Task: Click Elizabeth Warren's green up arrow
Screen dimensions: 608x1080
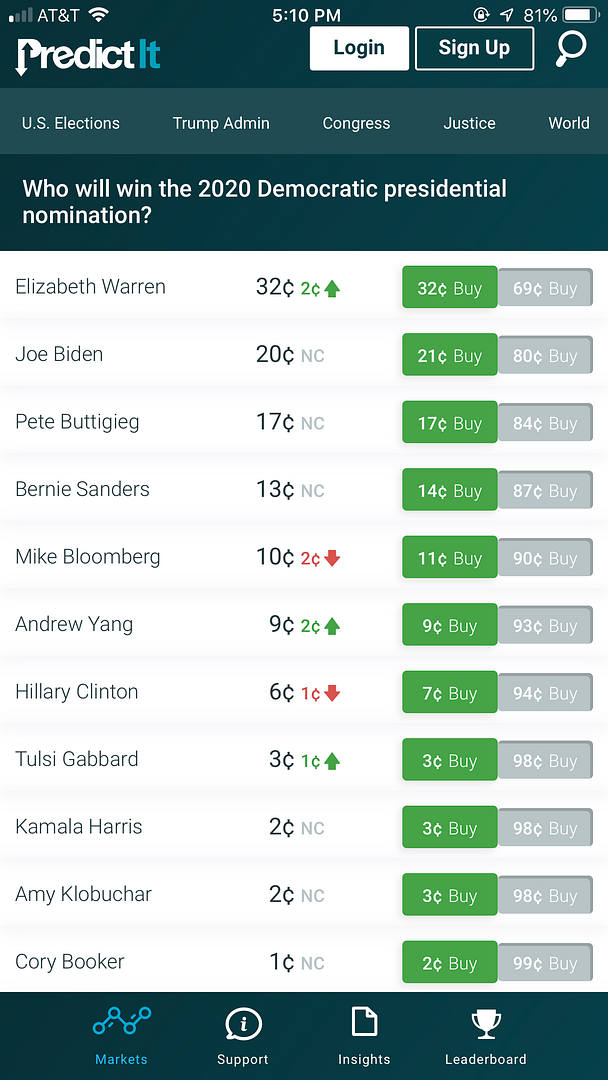Action: (333, 289)
